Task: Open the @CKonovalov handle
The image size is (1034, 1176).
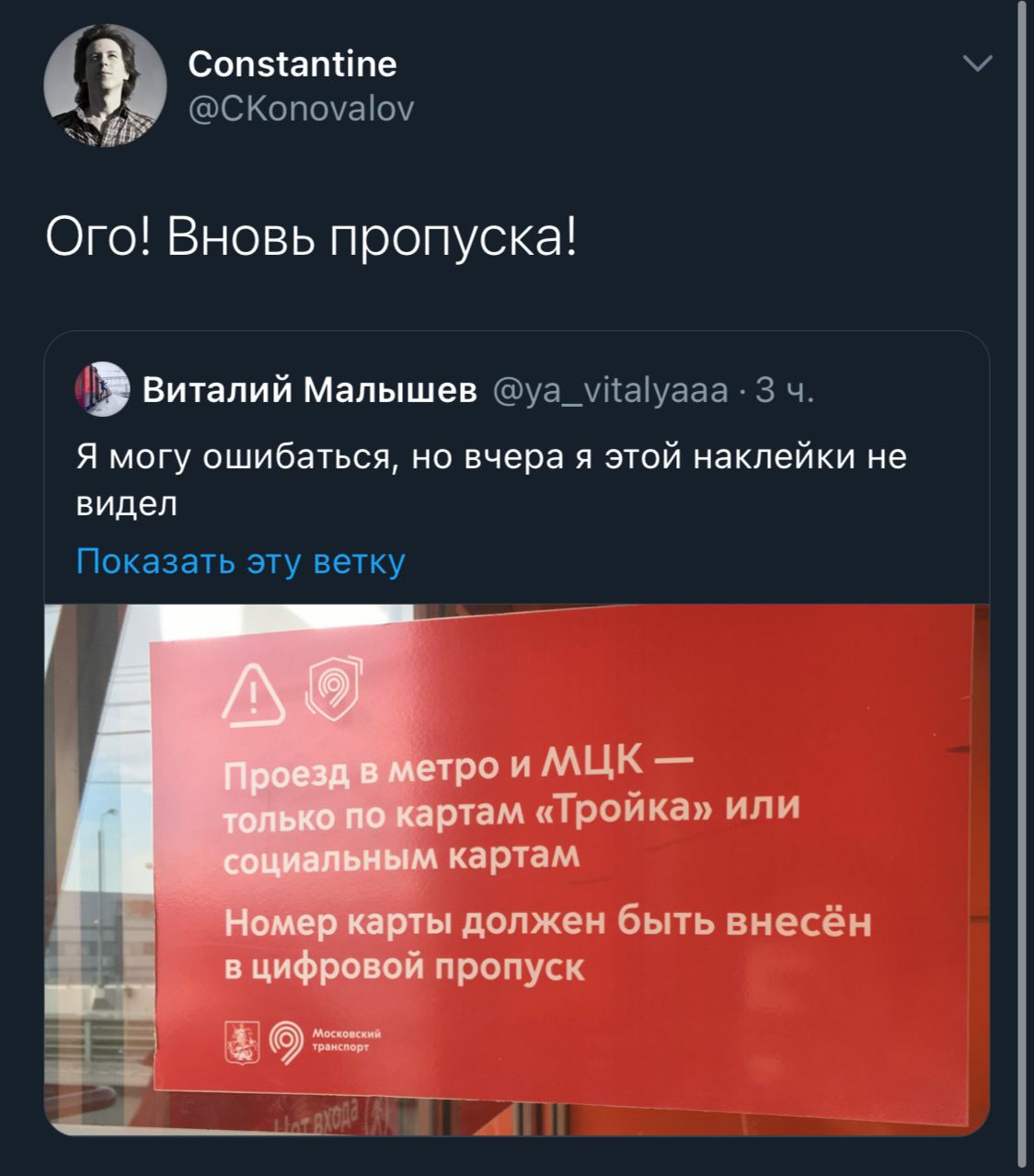Action: [x=301, y=109]
